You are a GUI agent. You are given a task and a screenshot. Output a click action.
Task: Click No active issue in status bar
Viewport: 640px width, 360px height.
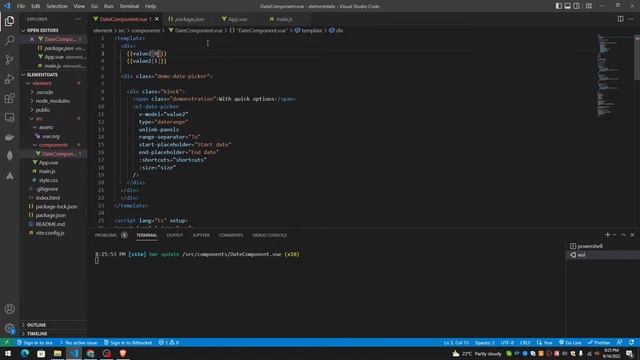pos(78,342)
